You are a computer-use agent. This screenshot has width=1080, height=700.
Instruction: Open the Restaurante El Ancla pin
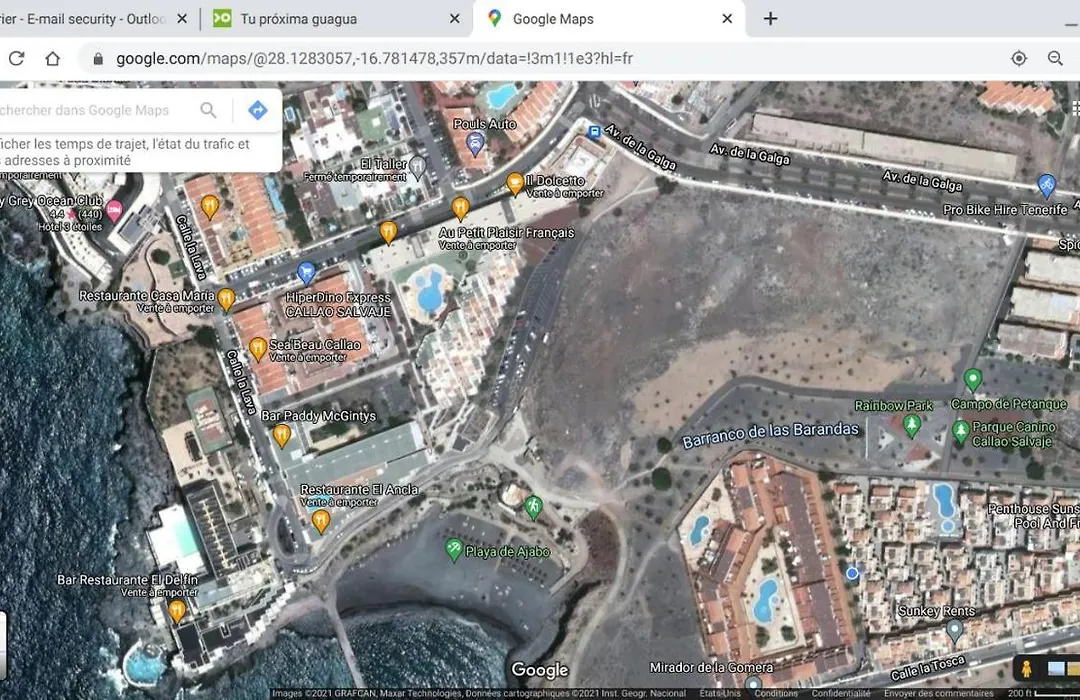[320, 522]
